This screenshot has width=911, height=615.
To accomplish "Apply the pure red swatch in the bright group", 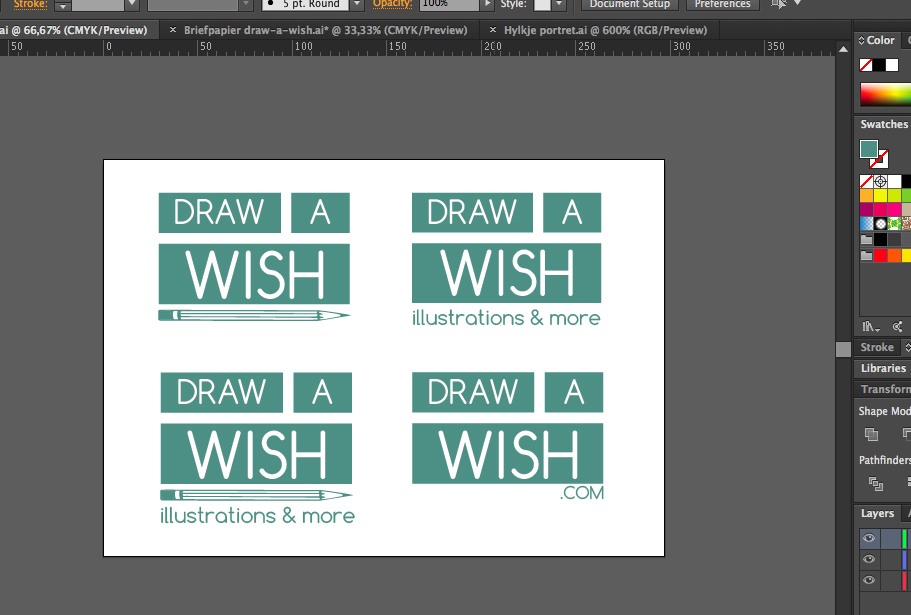I will coord(881,255).
